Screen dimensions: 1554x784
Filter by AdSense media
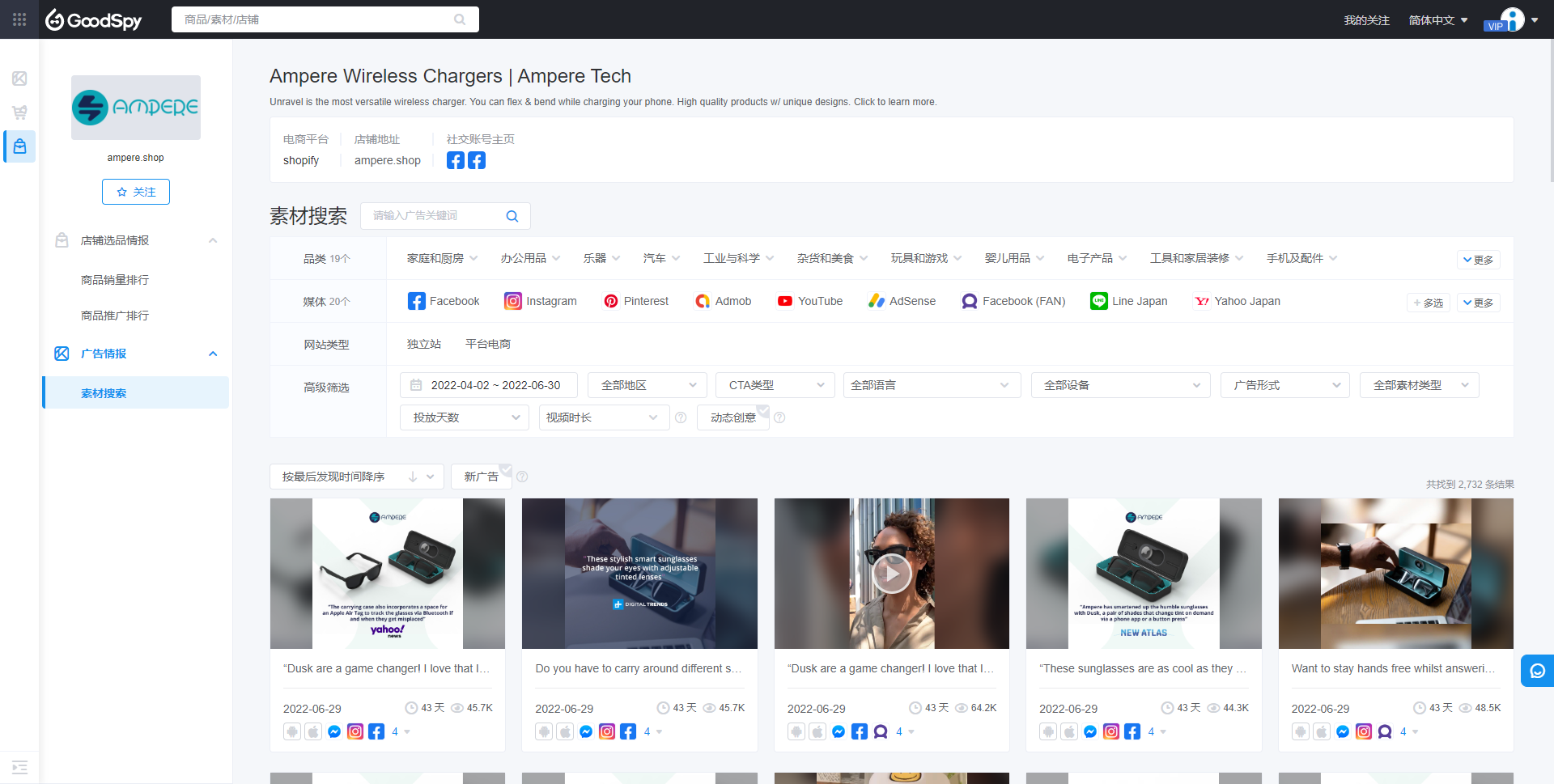click(902, 301)
